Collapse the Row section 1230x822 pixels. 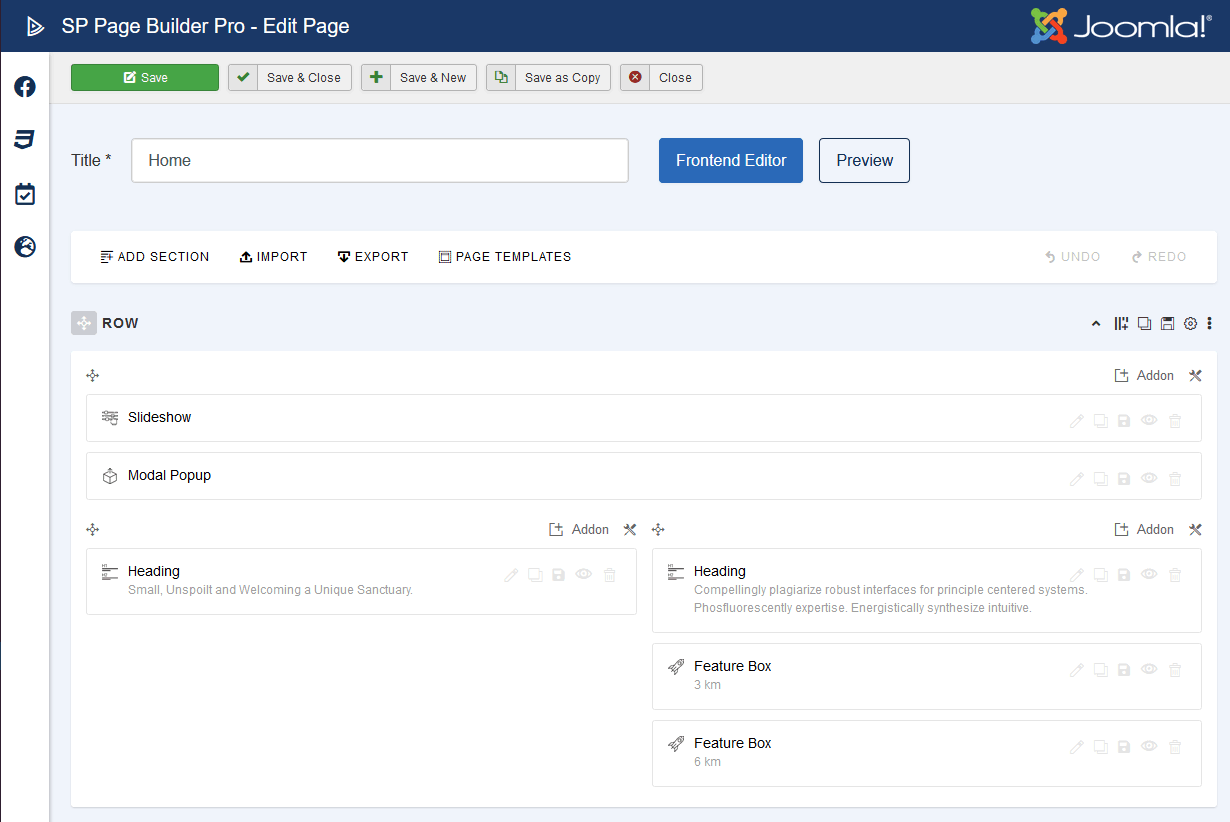(1096, 323)
